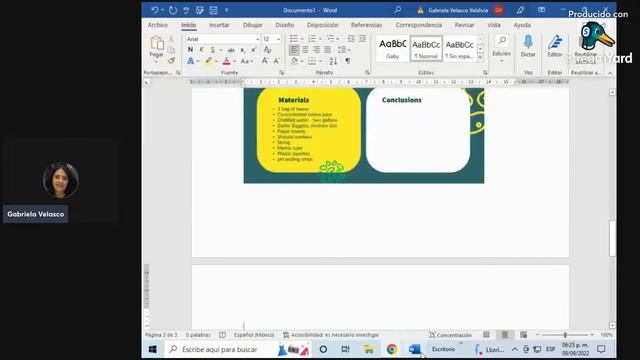Adjust the zoom slider handle
The height and width of the screenshot is (360, 640).
(565, 335)
